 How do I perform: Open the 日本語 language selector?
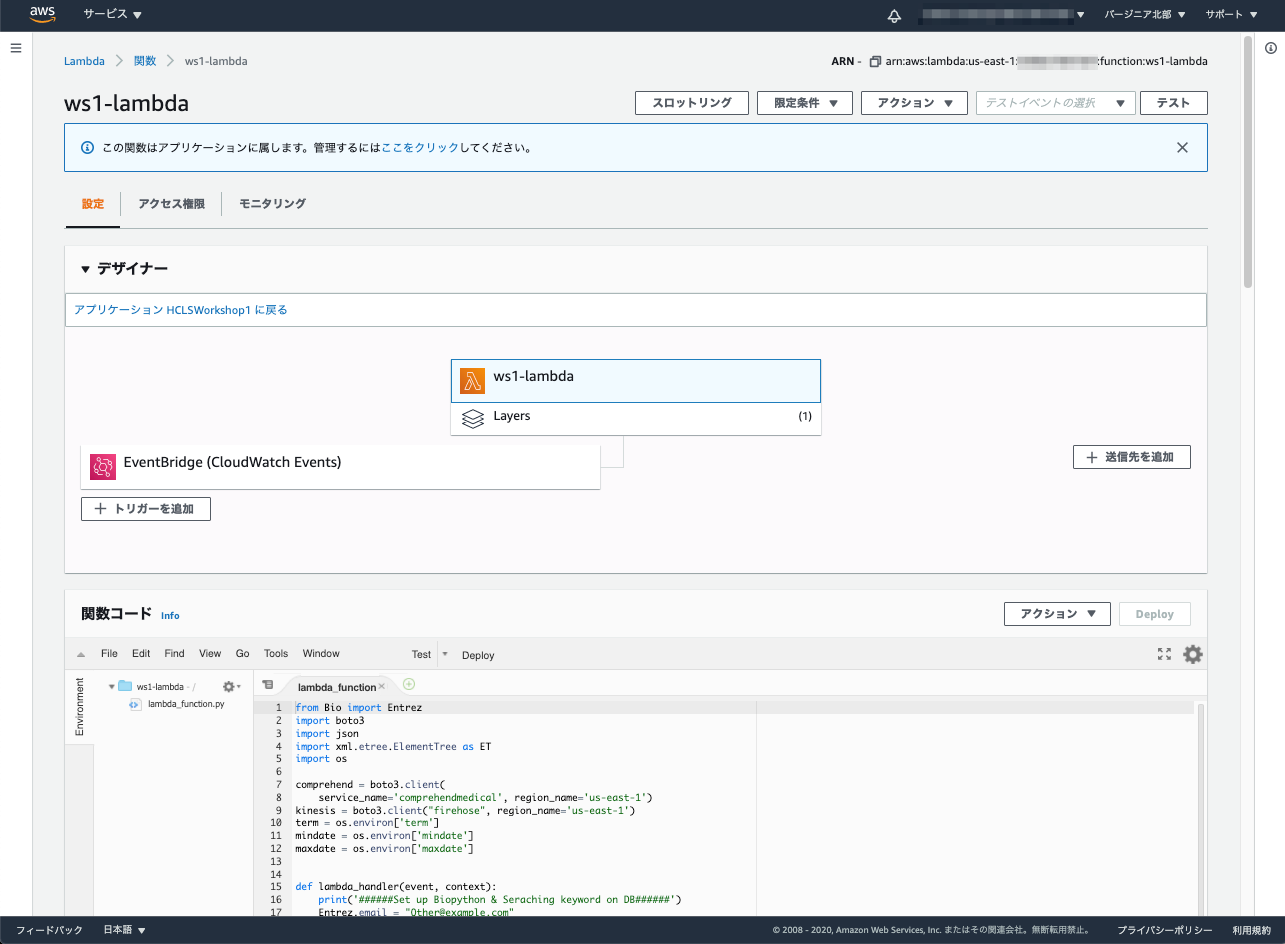[x=125, y=930]
